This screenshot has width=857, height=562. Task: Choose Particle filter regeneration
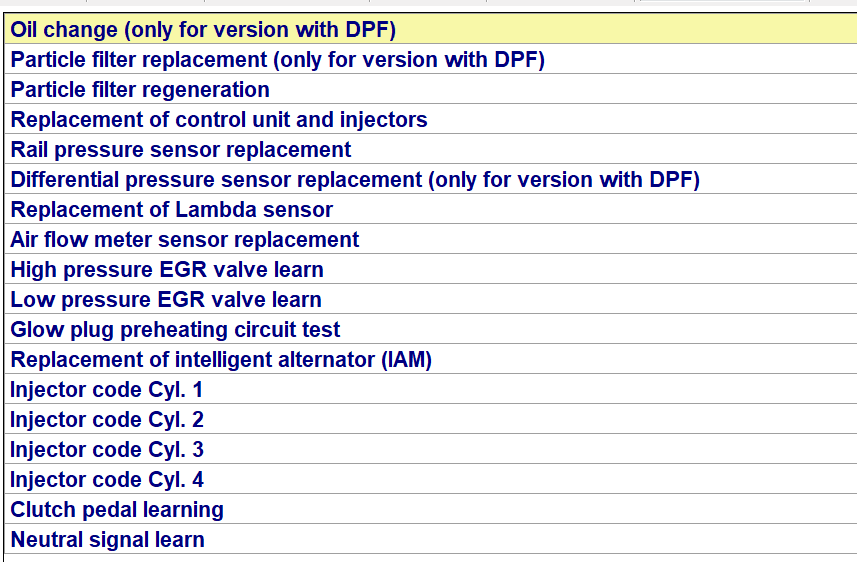pos(140,90)
